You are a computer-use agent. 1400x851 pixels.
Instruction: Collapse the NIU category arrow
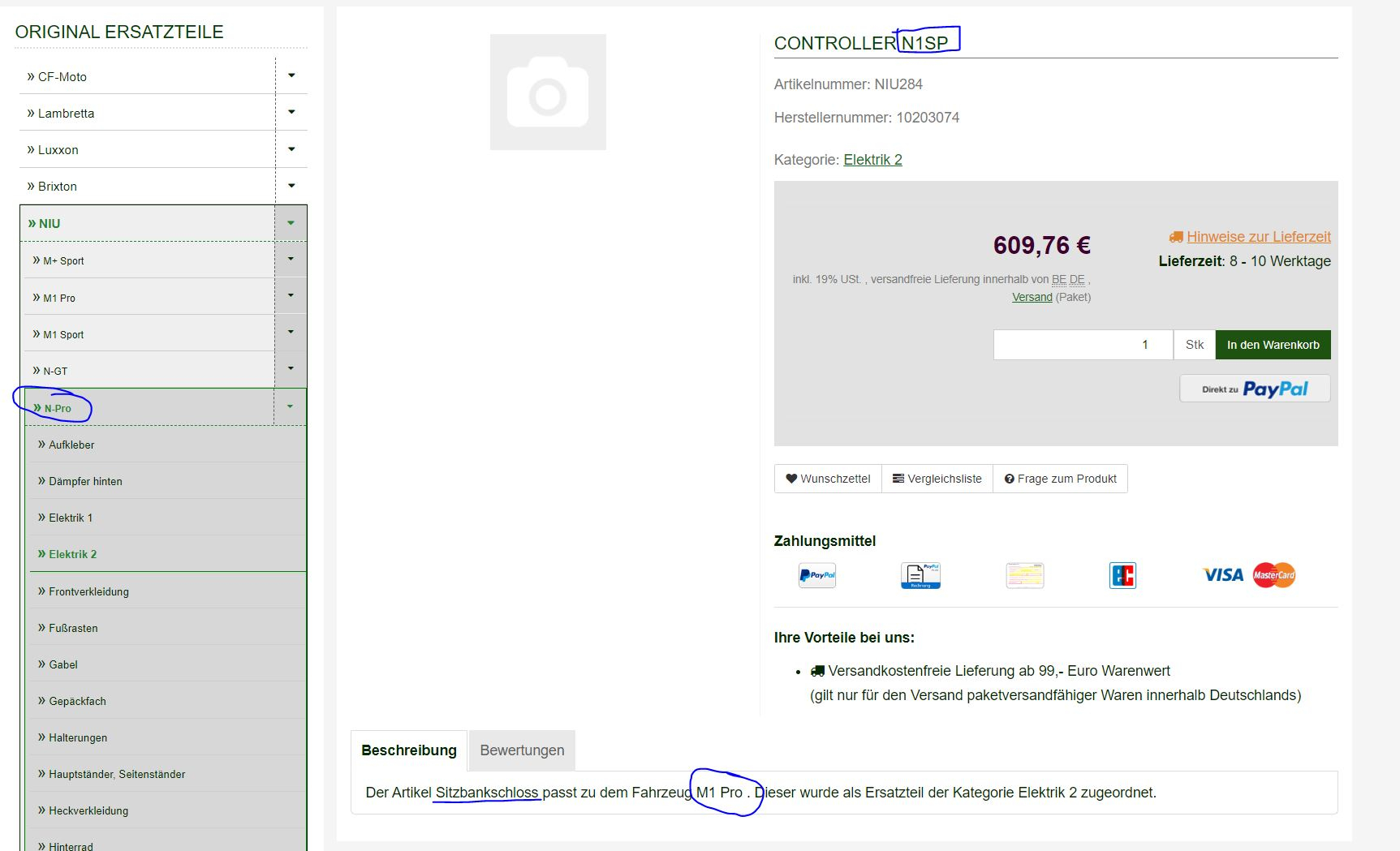click(x=291, y=223)
